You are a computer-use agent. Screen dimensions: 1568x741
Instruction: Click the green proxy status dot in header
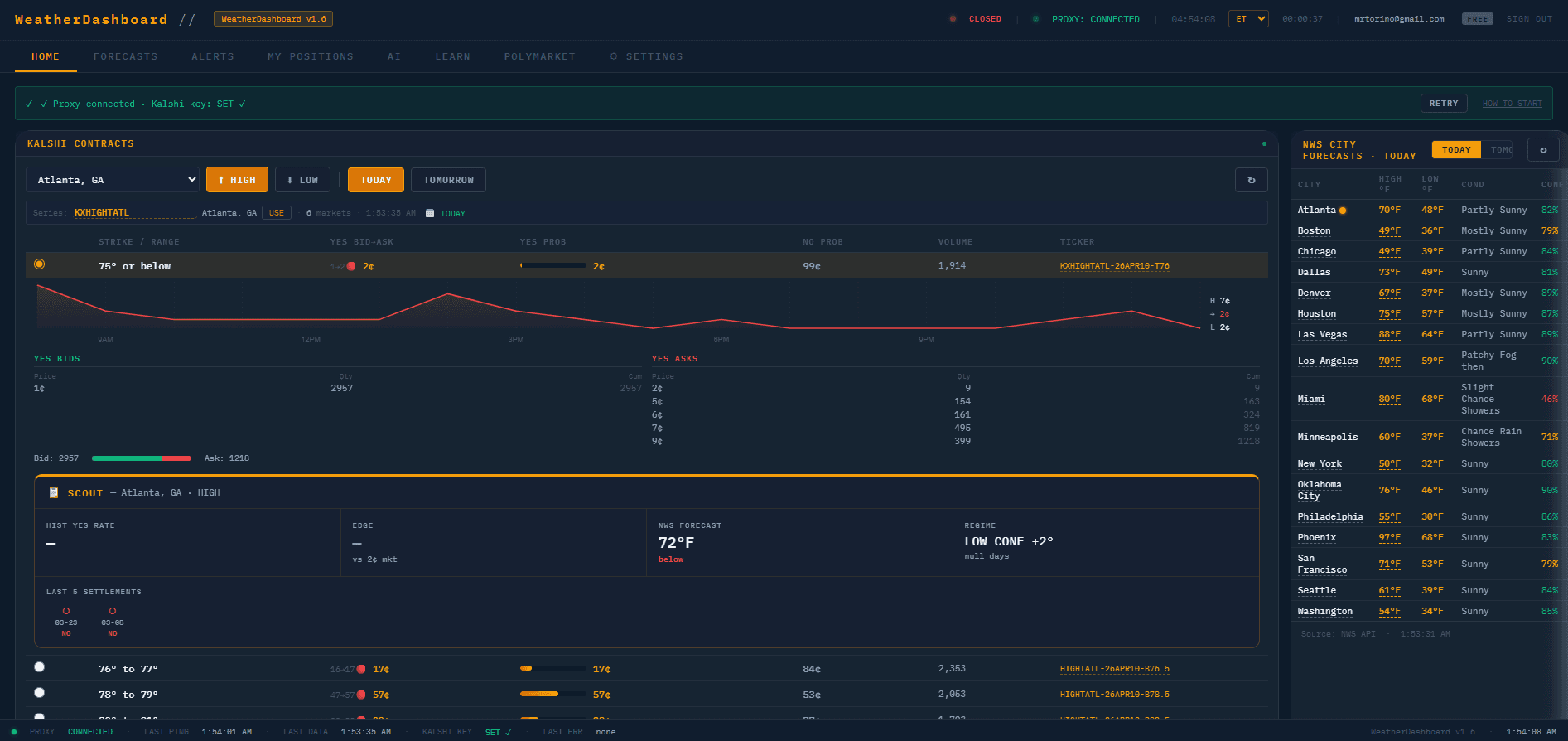pos(1035,19)
